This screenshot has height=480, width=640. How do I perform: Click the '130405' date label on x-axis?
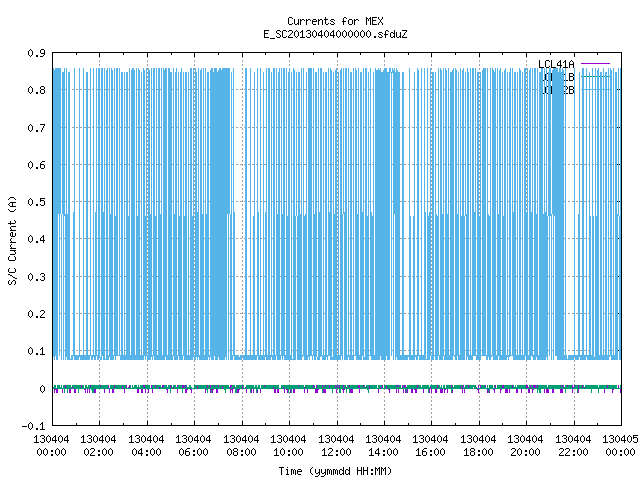(620, 439)
